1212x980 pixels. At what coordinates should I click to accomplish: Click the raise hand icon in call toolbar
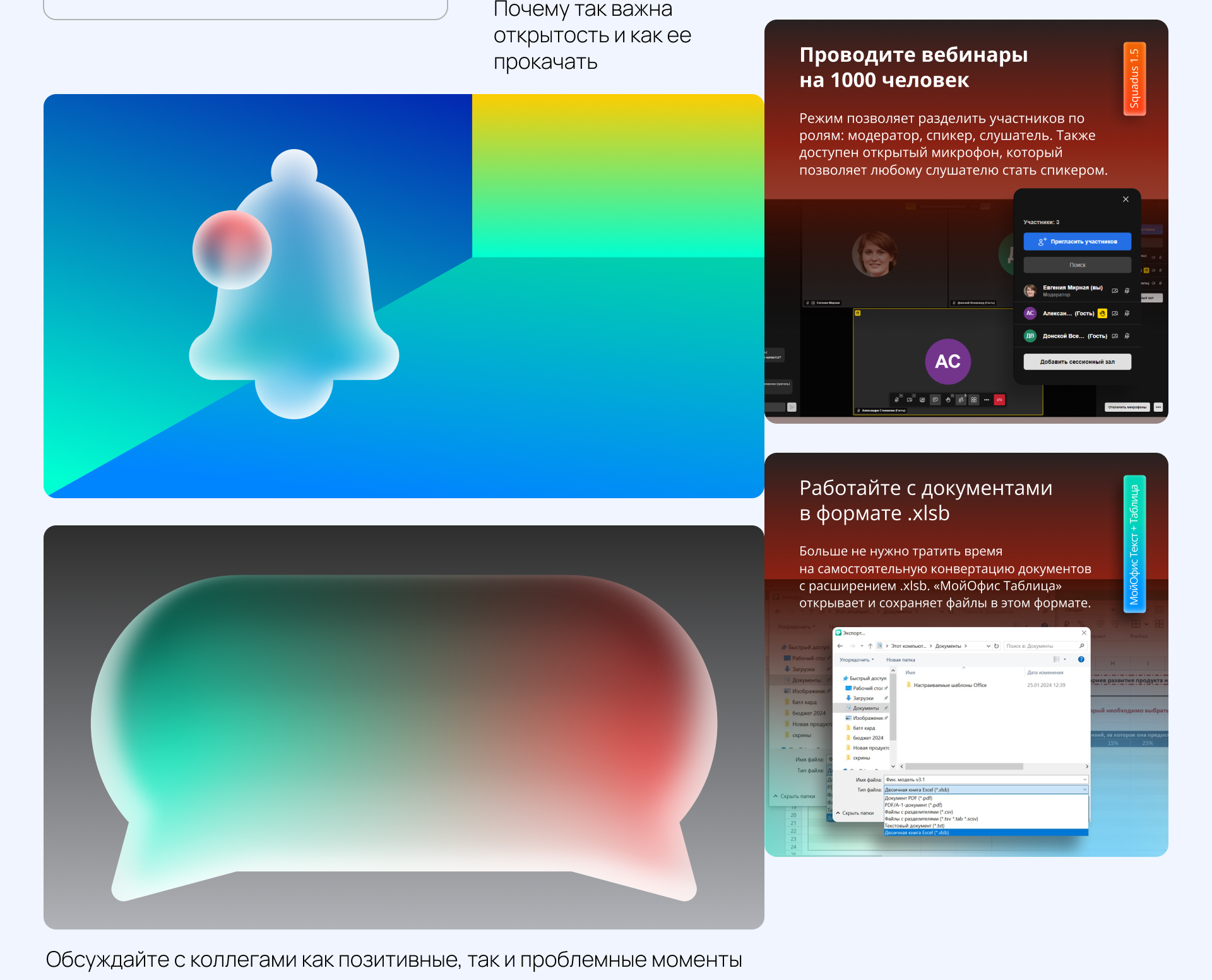pos(948,400)
